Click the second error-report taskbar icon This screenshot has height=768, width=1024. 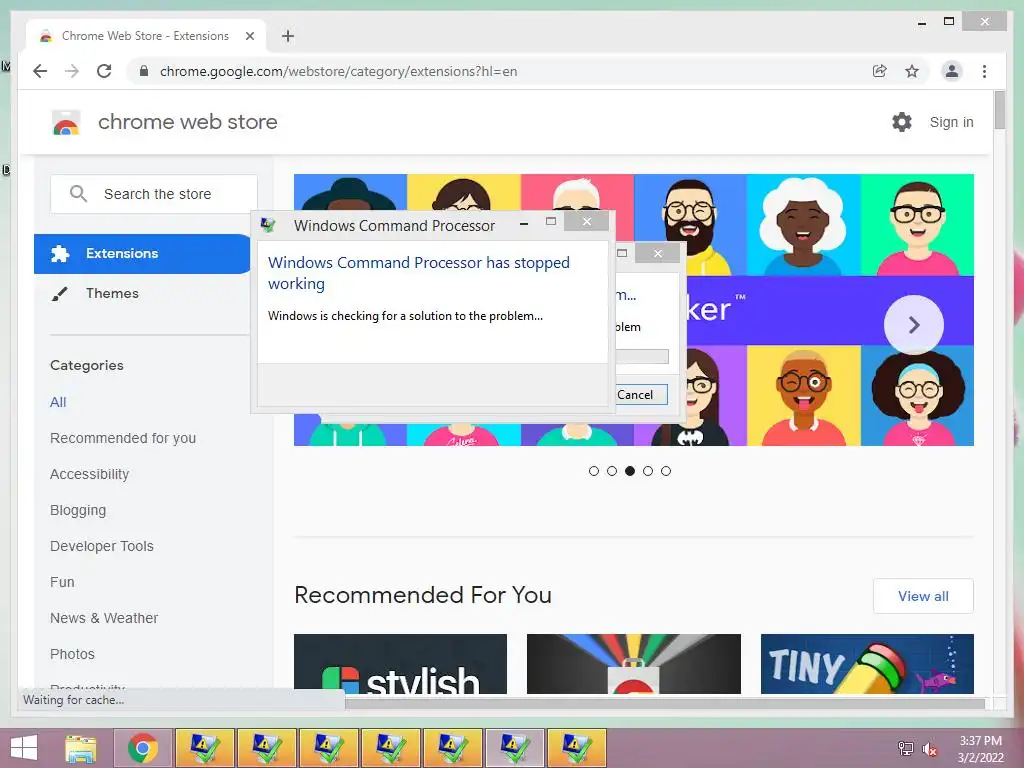pos(266,748)
